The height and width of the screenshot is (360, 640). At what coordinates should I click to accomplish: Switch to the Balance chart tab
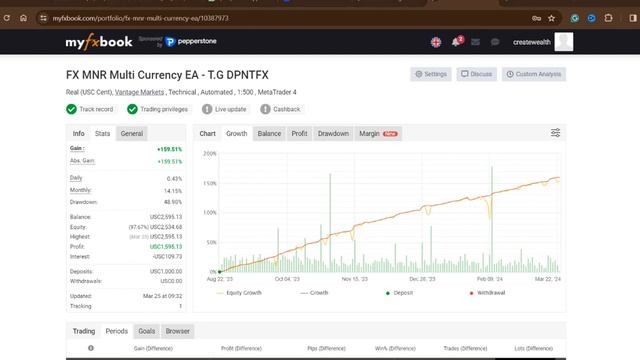click(269, 133)
